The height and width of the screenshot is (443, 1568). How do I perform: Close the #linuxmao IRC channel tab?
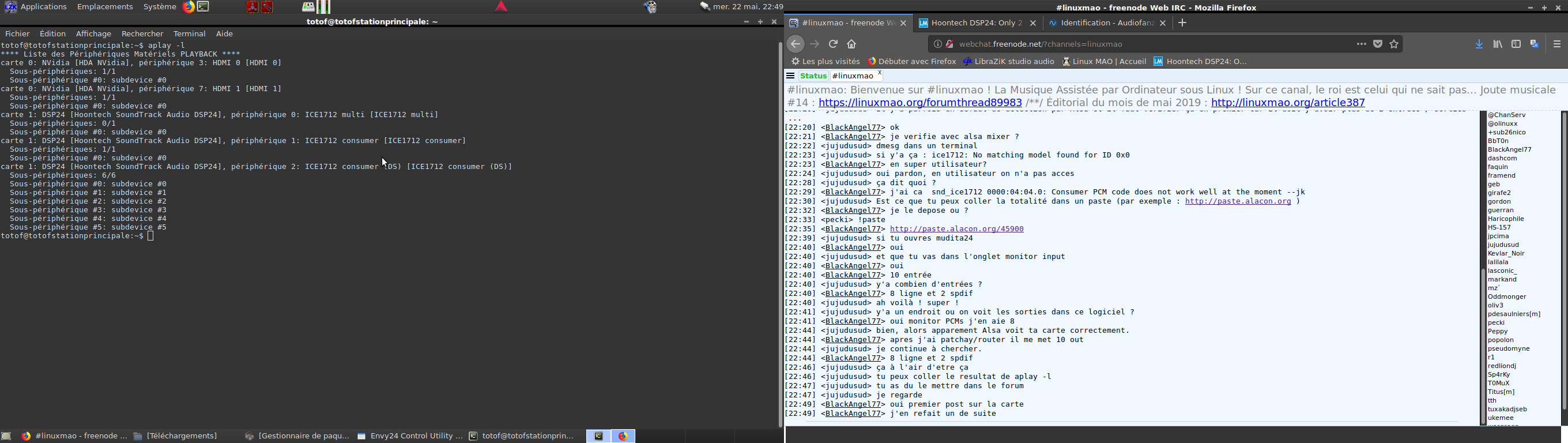pyautogui.click(x=880, y=73)
